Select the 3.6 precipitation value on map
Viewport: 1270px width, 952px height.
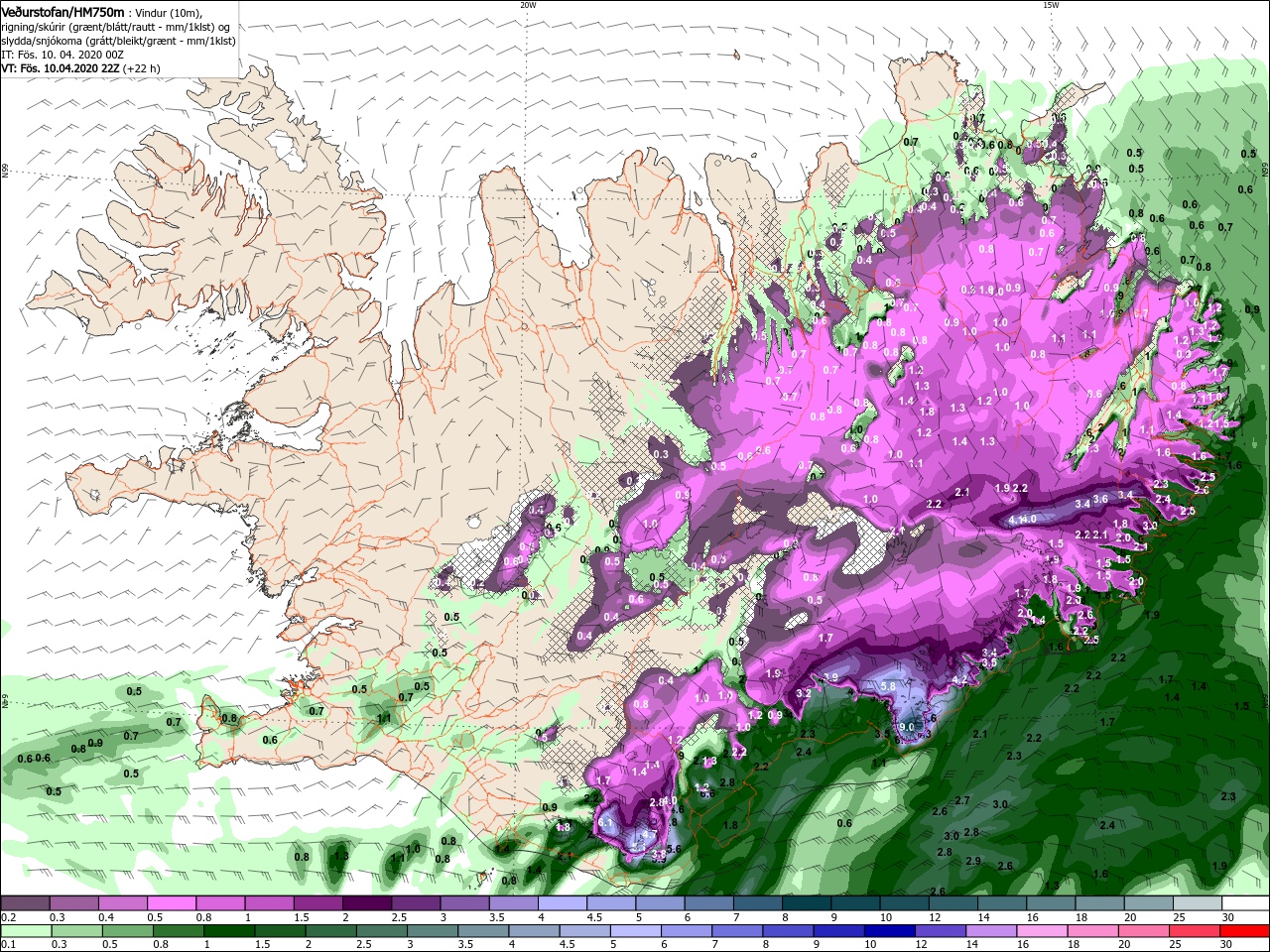(x=1099, y=499)
